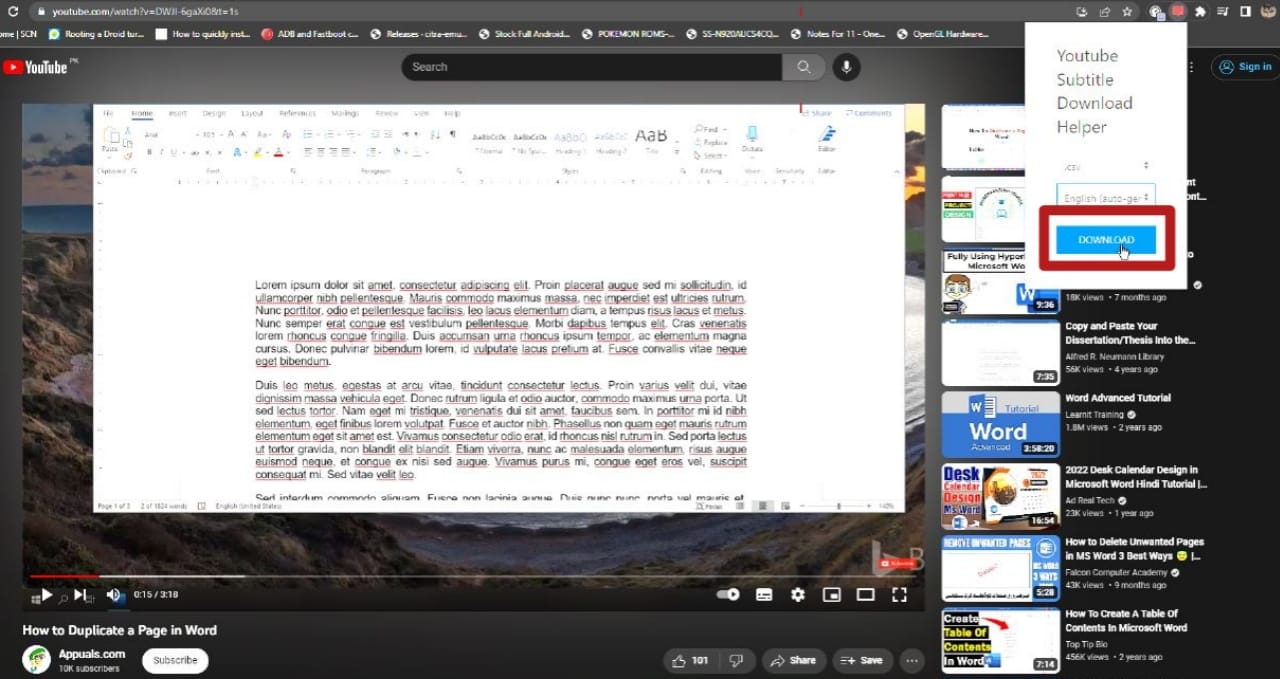Screen dimensions: 1280x679
Task: Click the share page icon in address bar
Action: (1105, 12)
